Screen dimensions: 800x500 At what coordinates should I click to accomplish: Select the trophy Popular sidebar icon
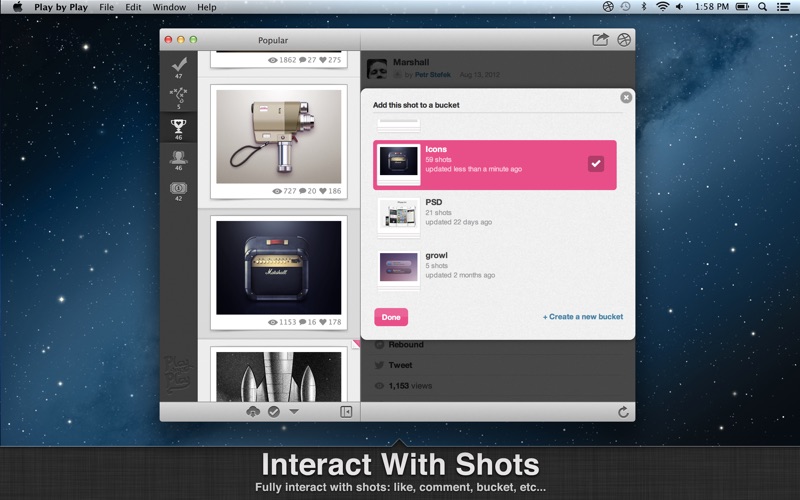point(179,126)
